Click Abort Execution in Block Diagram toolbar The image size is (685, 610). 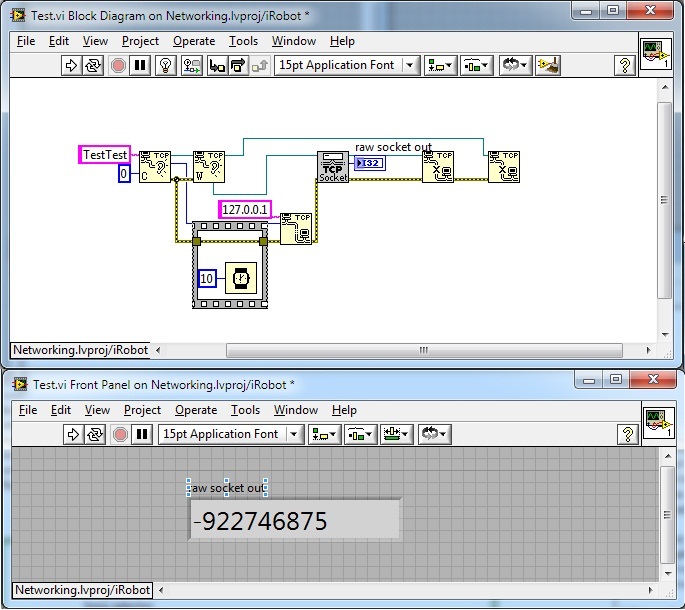[118, 66]
